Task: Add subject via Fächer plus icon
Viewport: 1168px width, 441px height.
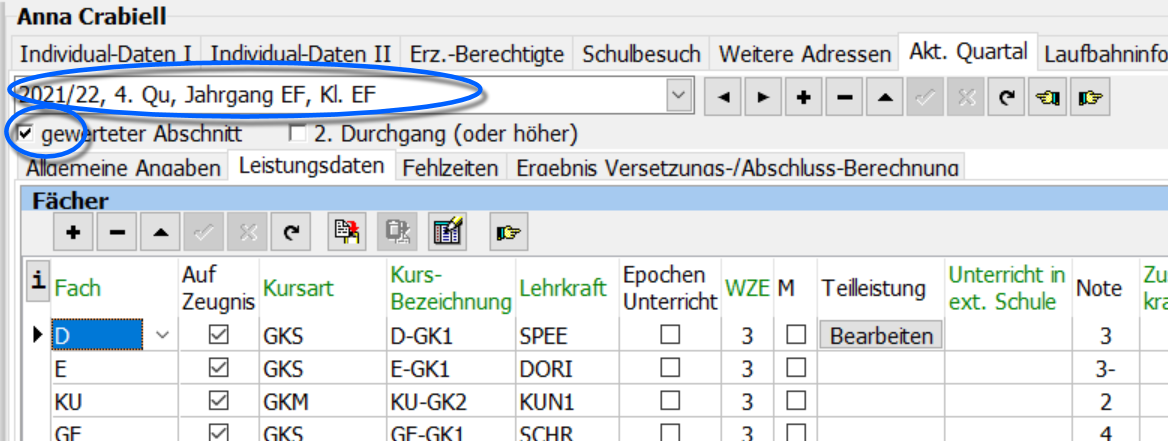Action: point(73,232)
